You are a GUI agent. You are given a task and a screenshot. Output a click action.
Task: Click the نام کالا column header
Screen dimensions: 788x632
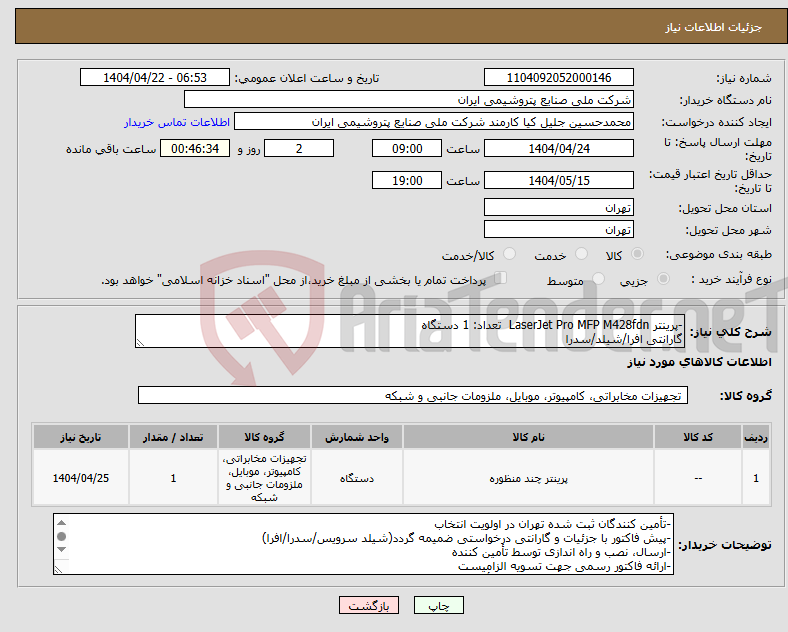[x=528, y=437]
